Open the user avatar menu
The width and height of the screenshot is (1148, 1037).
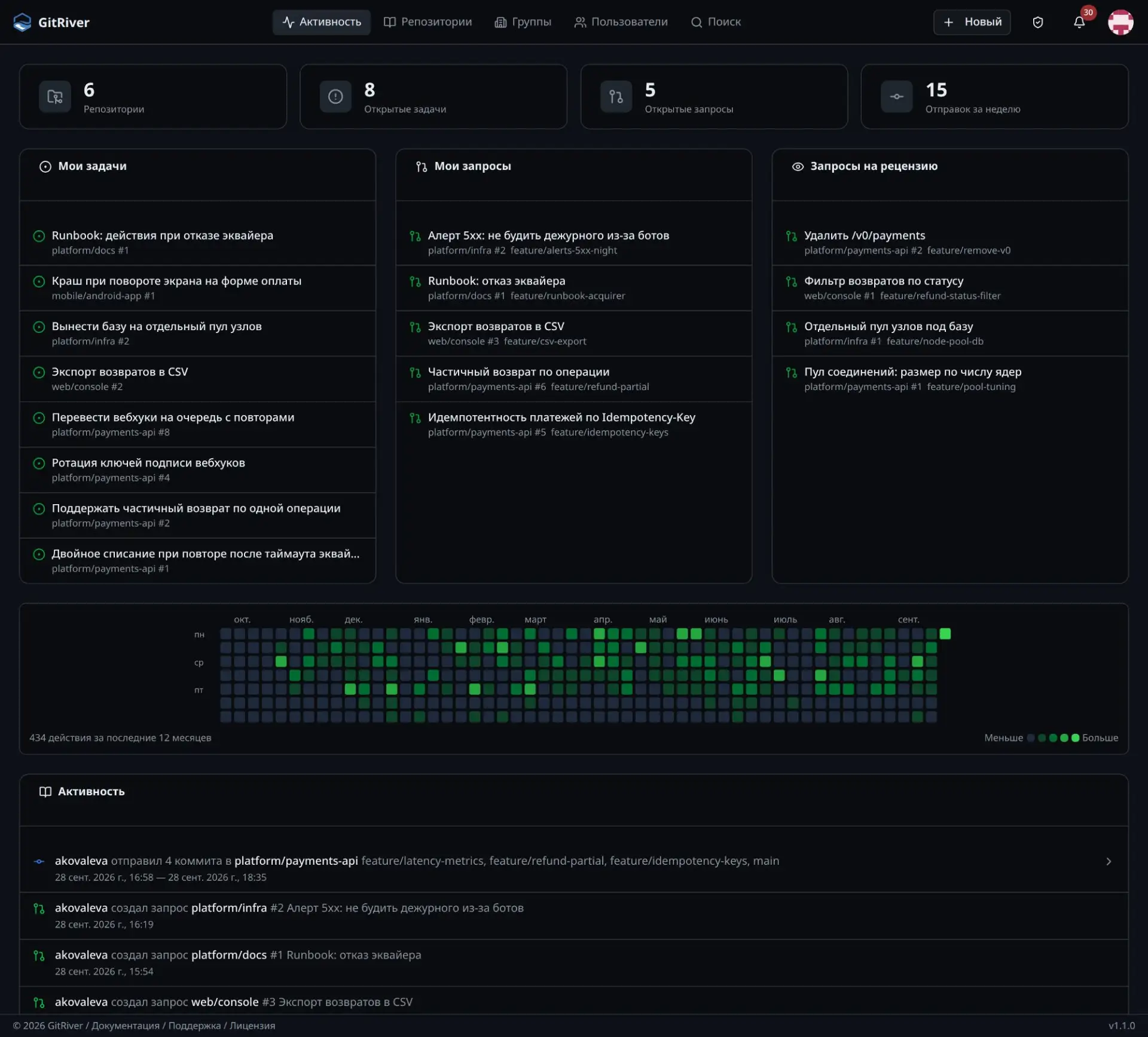pyautogui.click(x=1120, y=22)
